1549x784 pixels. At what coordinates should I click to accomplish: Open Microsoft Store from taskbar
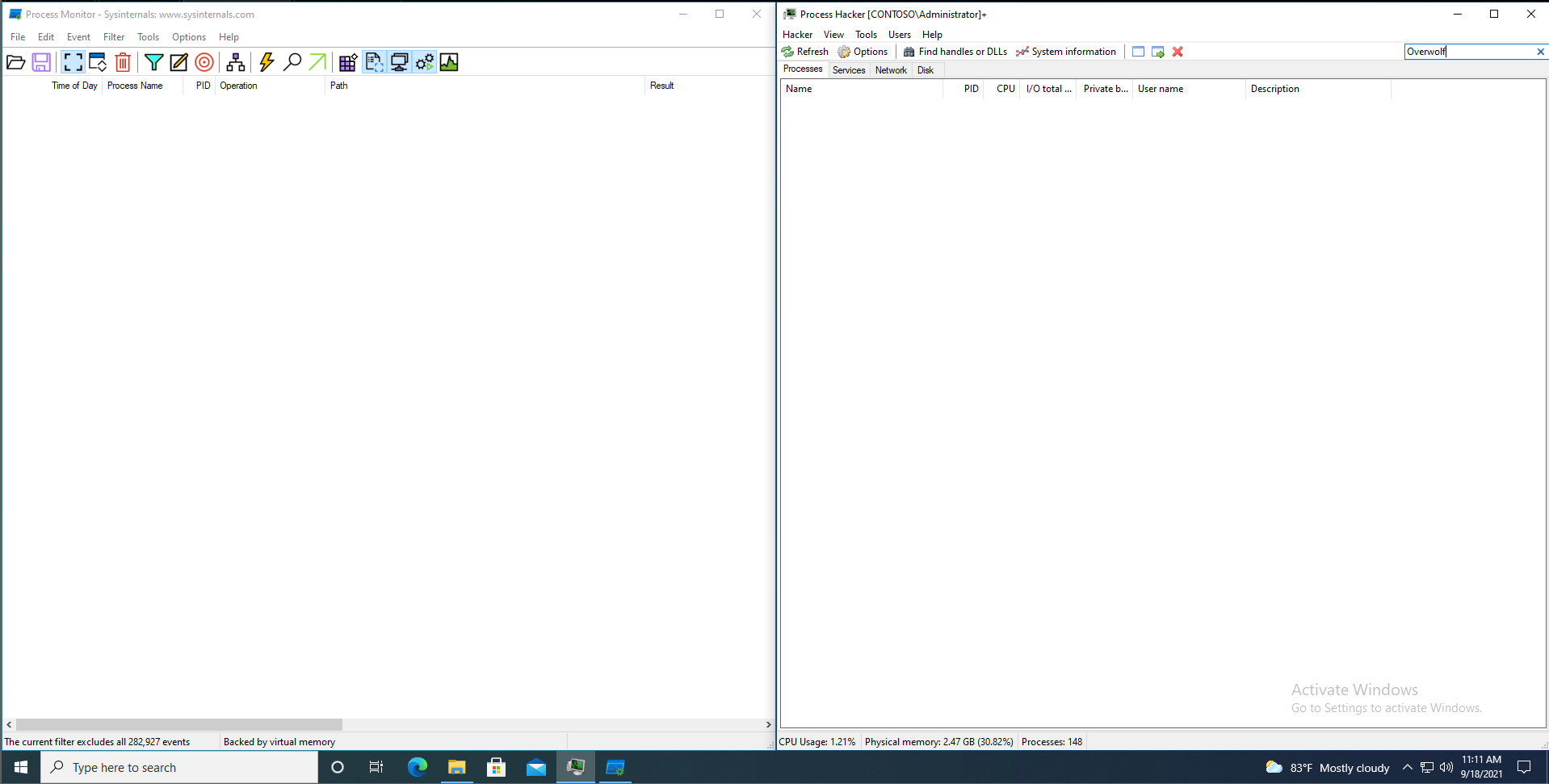[496, 767]
